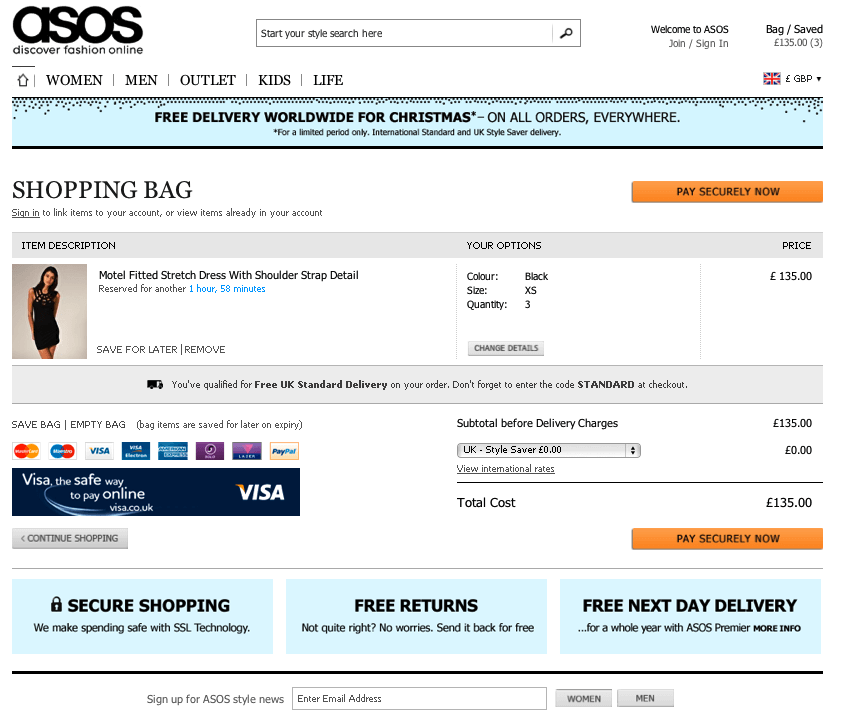Click bottom Pay Securely Now button

pos(727,538)
